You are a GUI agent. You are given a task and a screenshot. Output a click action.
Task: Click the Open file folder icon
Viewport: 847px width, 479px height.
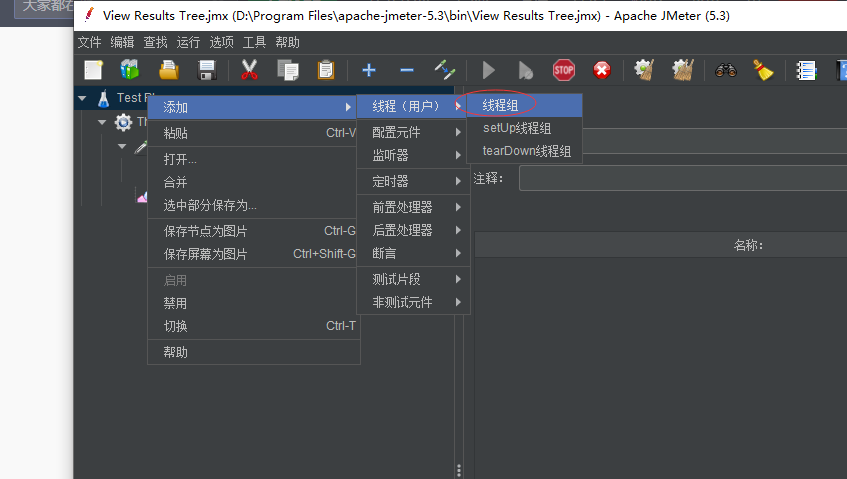[169, 70]
